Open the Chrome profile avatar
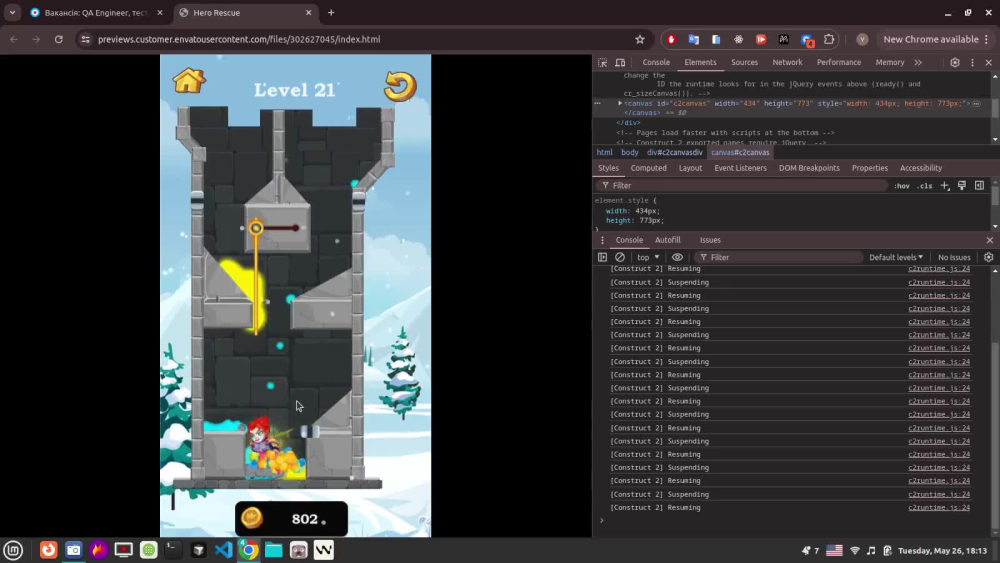Image resolution: width=1000 pixels, height=563 pixels. click(x=862, y=40)
